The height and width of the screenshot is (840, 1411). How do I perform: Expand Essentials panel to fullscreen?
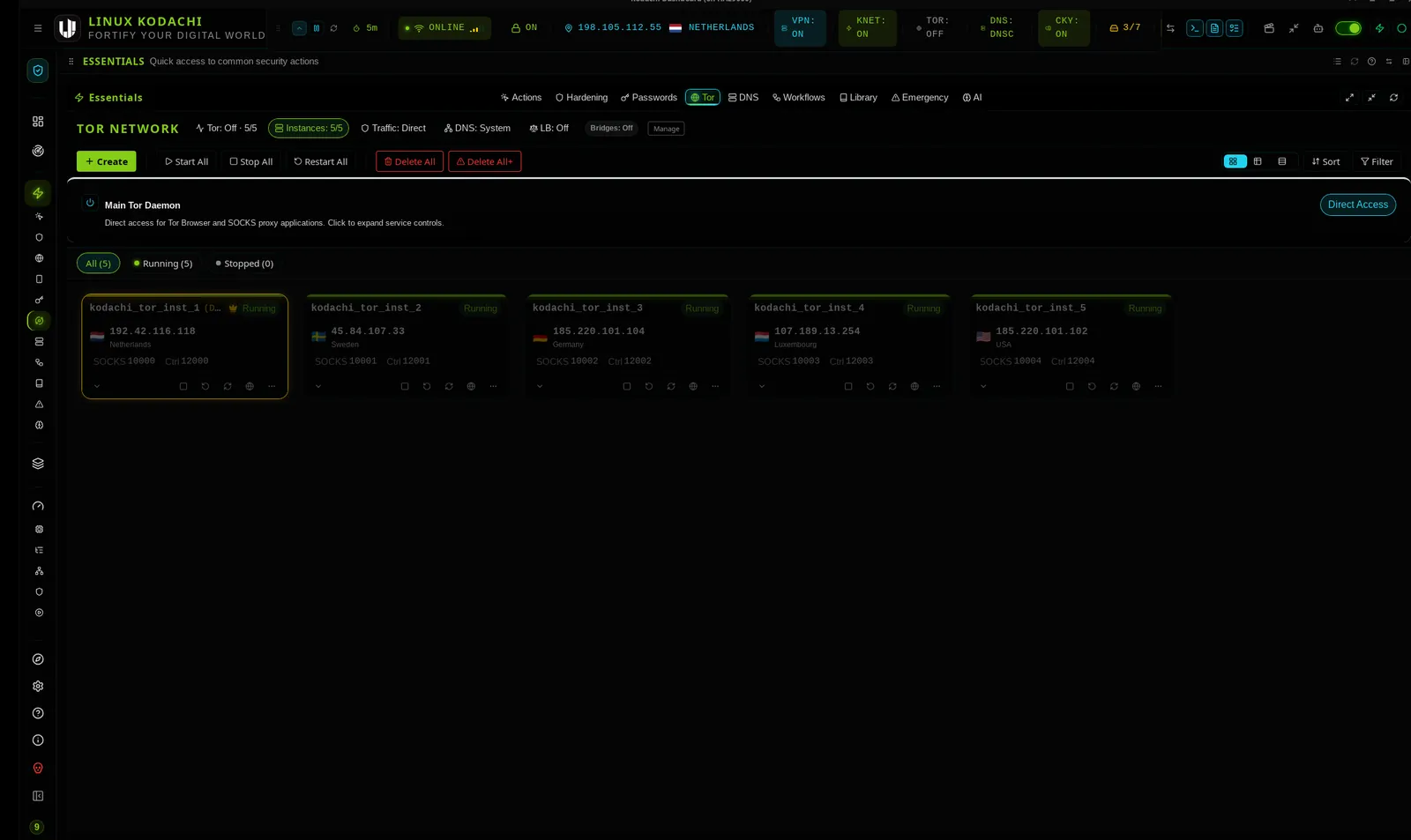(x=1349, y=98)
